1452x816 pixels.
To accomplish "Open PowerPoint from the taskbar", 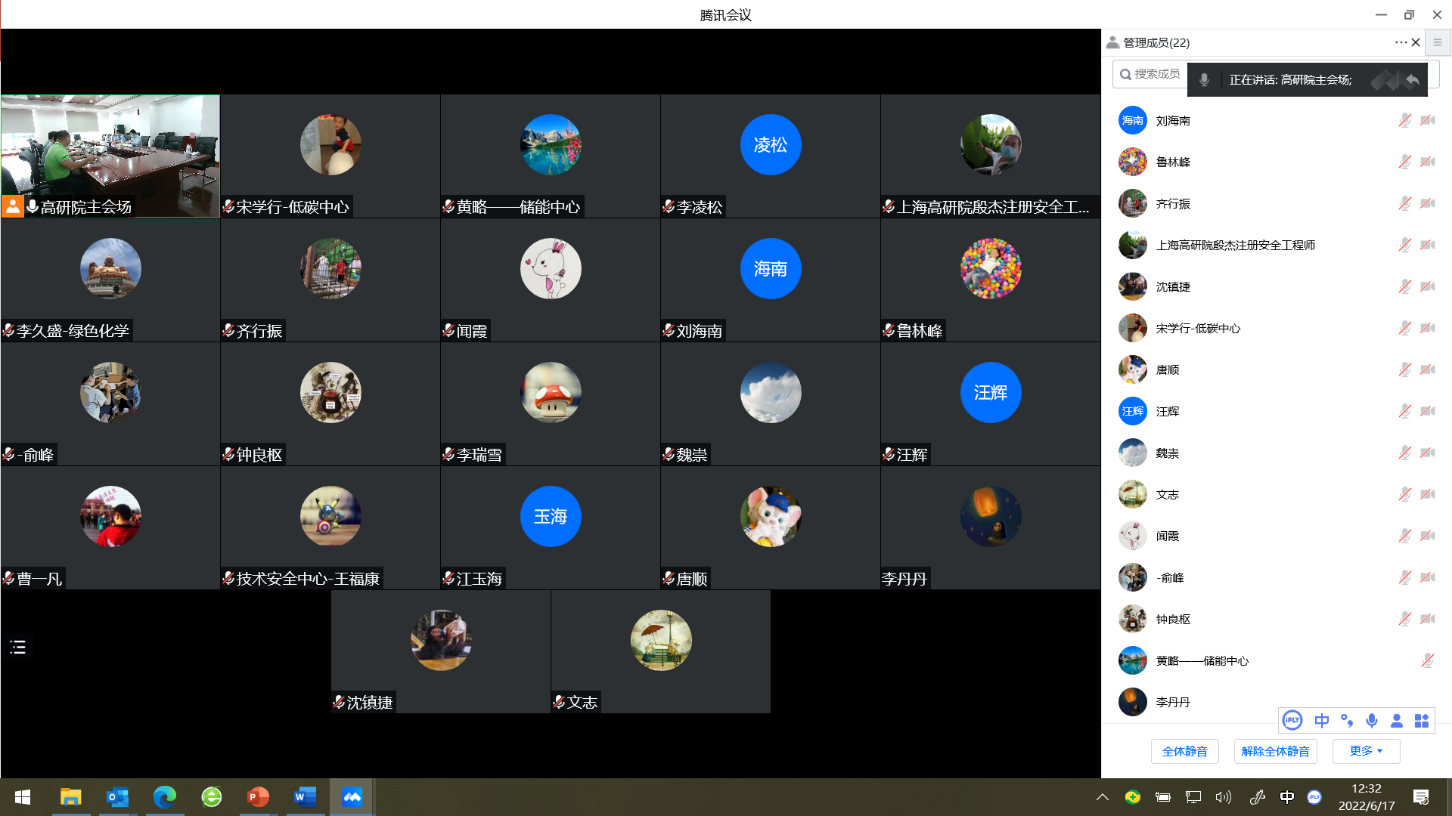I will pyautogui.click(x=258, y=797).
